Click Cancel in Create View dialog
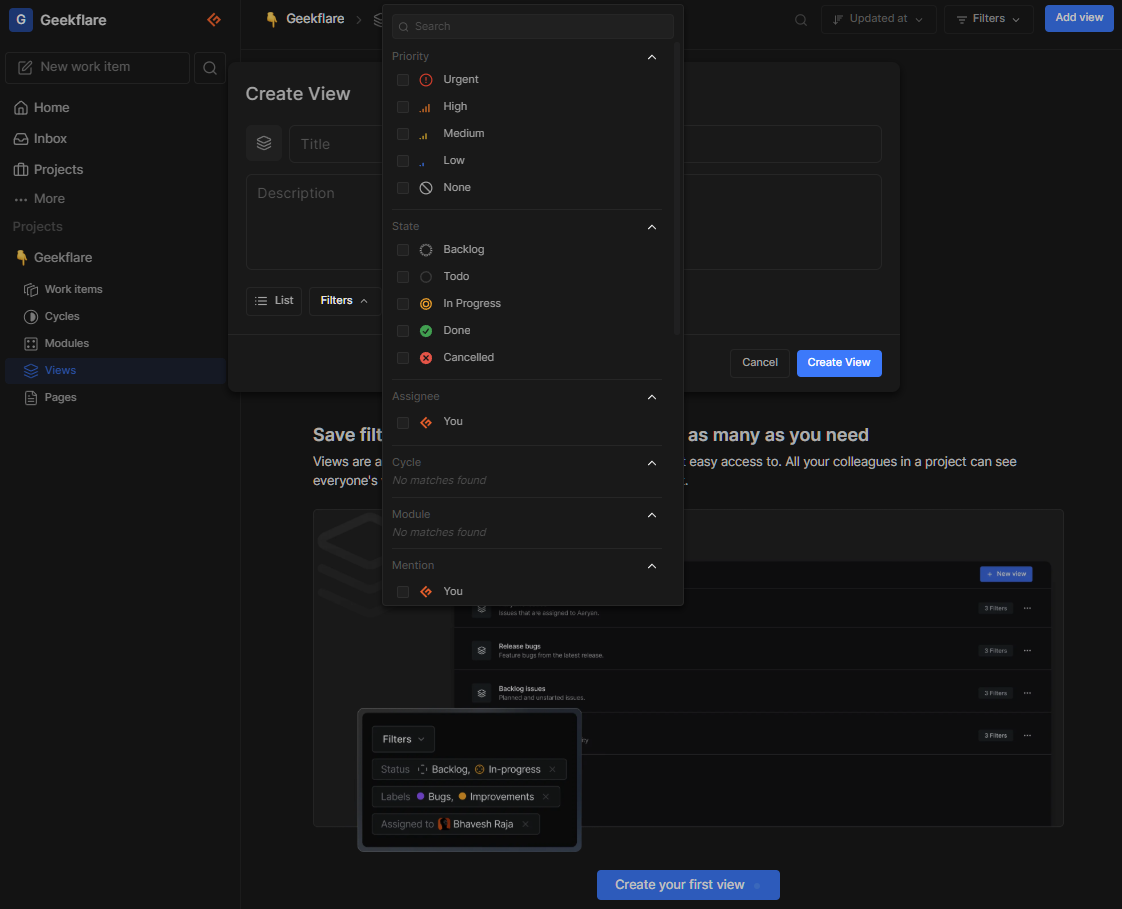 [x=759, y=363]
